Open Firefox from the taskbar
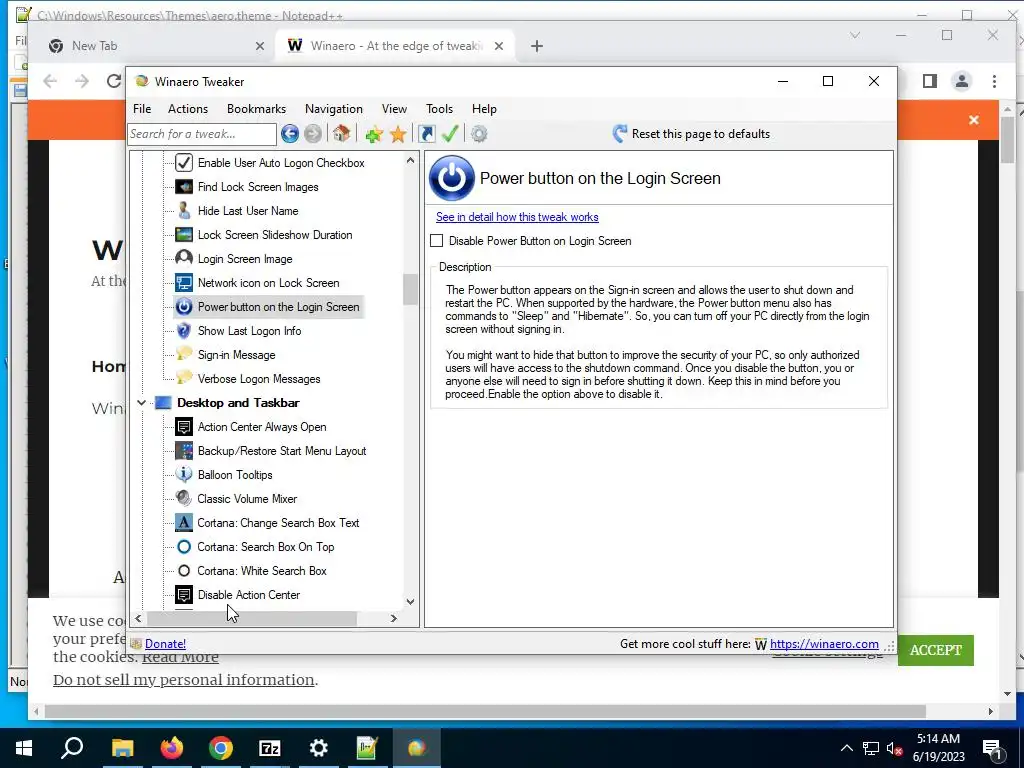The height and width of the screenshot is (768, 1024). 172,748
